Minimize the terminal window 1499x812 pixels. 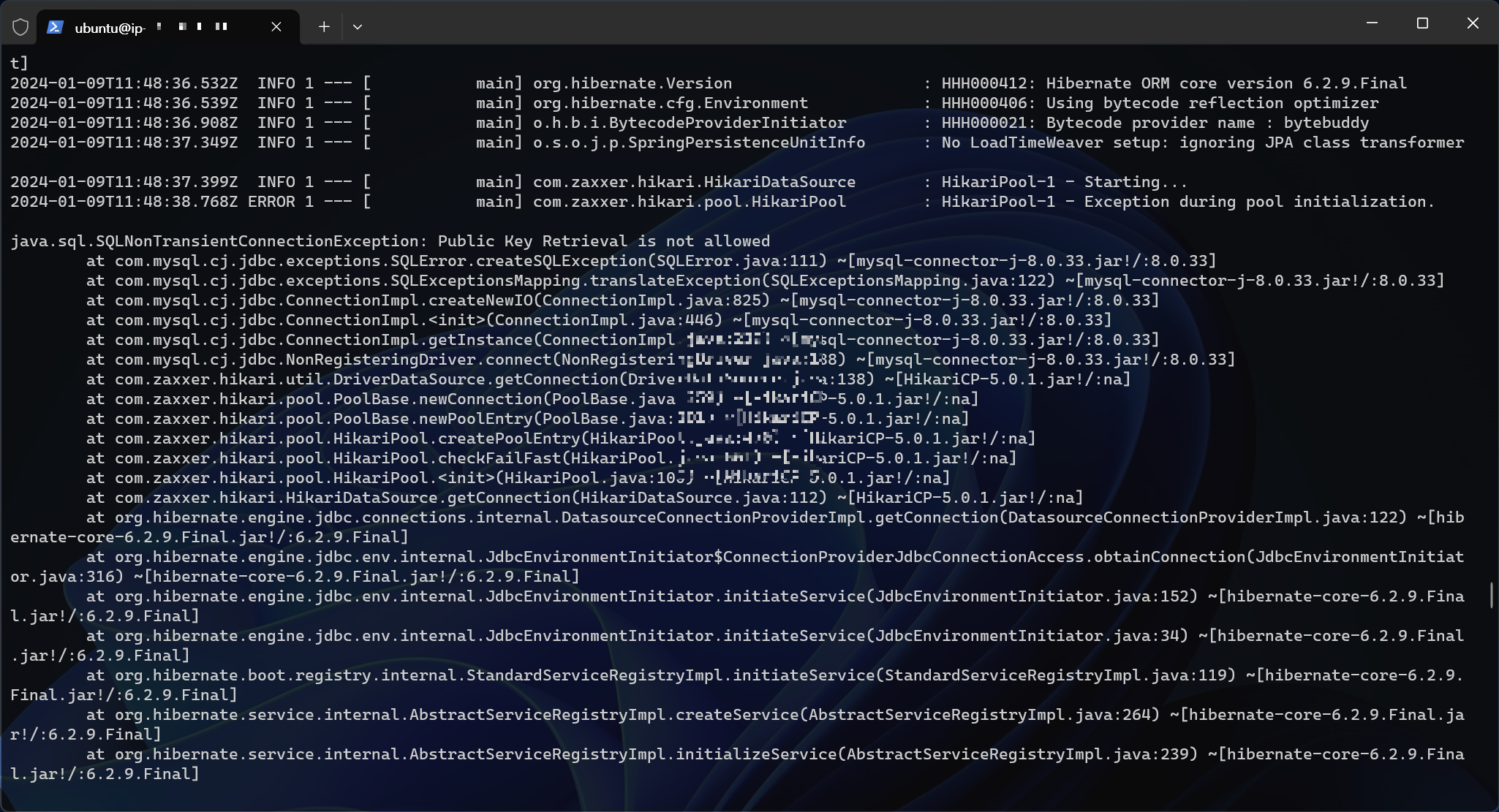point(1372,23)
